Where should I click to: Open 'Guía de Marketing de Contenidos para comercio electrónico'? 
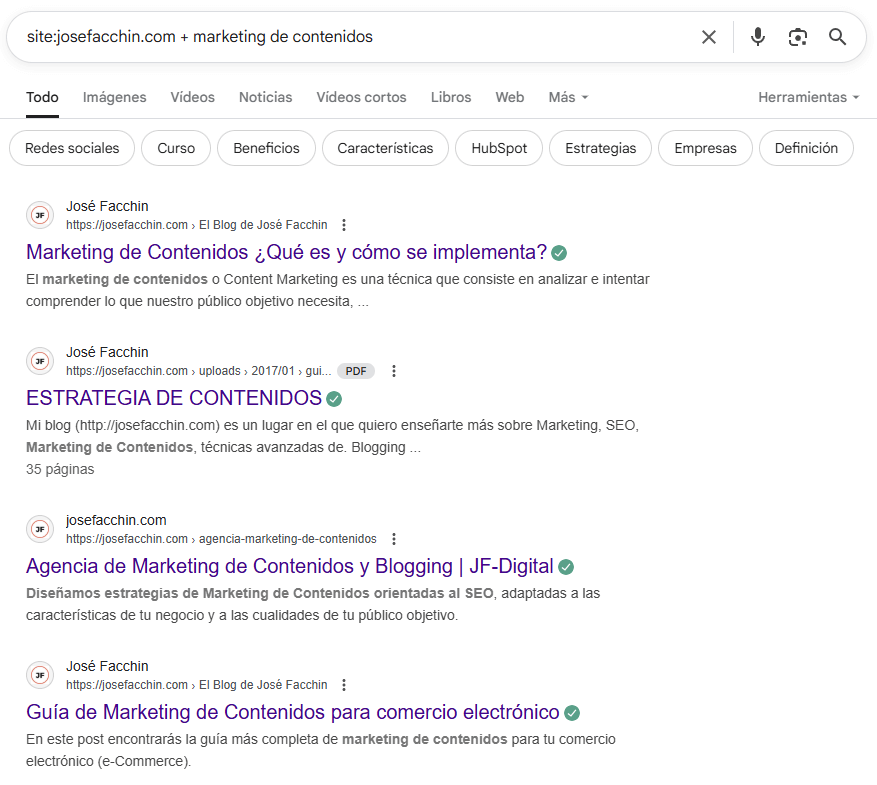pos(293,712)
